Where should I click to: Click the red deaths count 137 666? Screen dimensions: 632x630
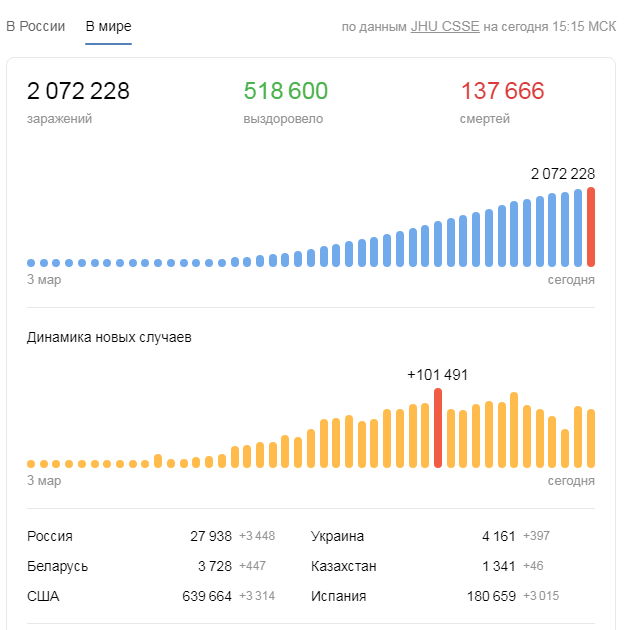(x=503, y=92)
